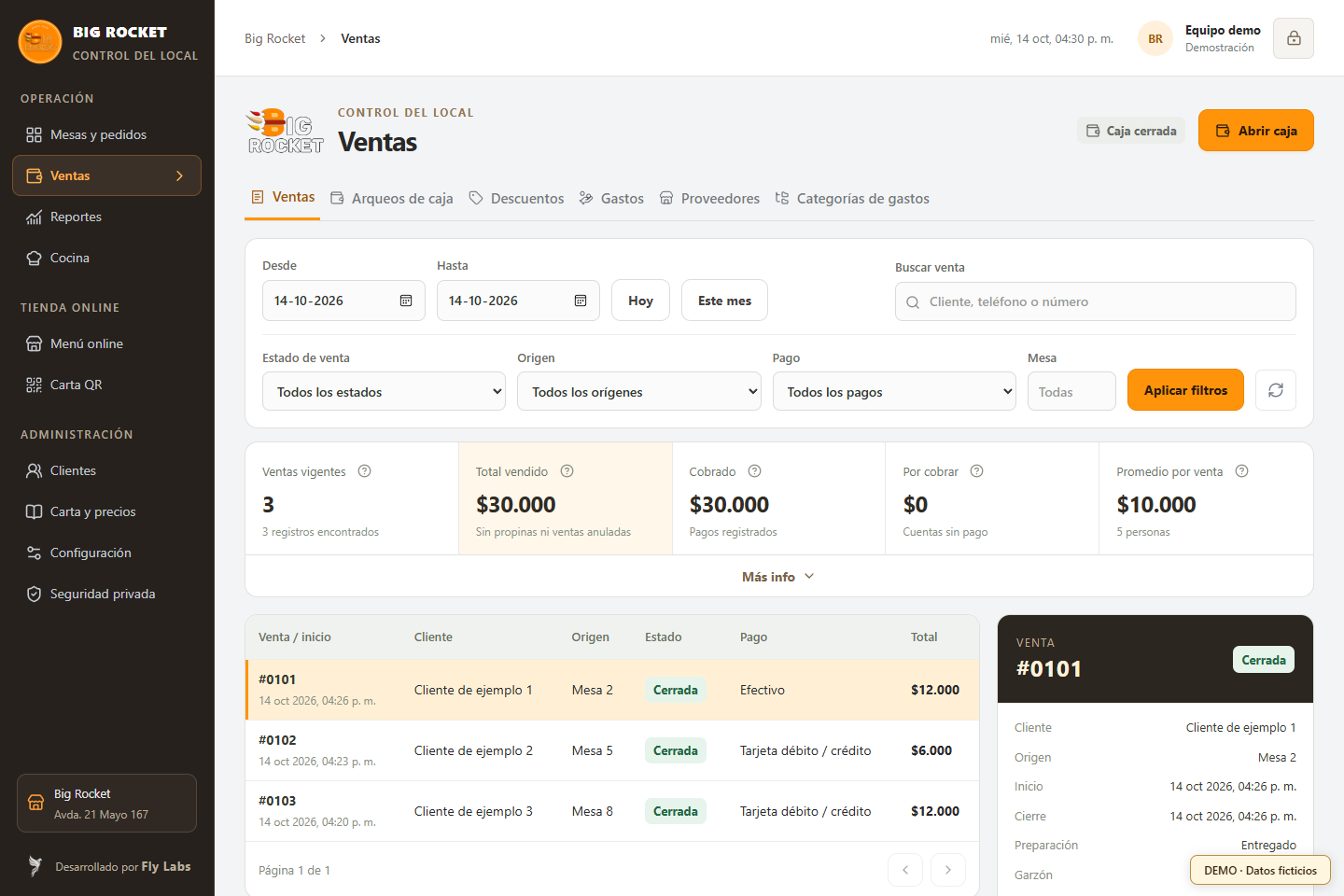This screenshot has height=896, width=1344.
Task: Click the refresh filters icon button
Action: pos(1276,390)
